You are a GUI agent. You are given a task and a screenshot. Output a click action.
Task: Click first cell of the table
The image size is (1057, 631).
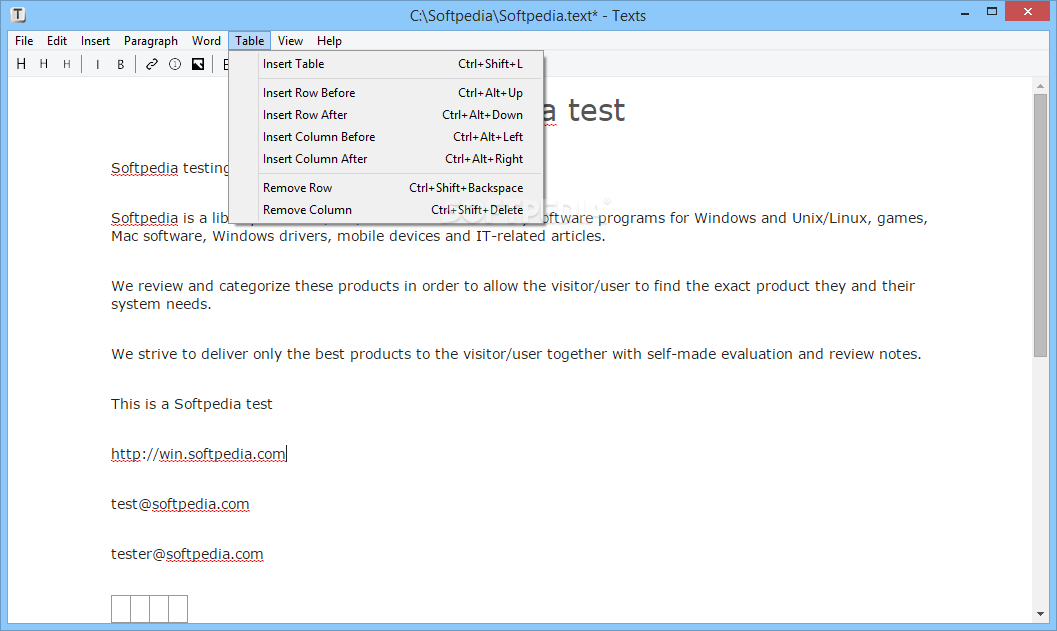(121, 609)
